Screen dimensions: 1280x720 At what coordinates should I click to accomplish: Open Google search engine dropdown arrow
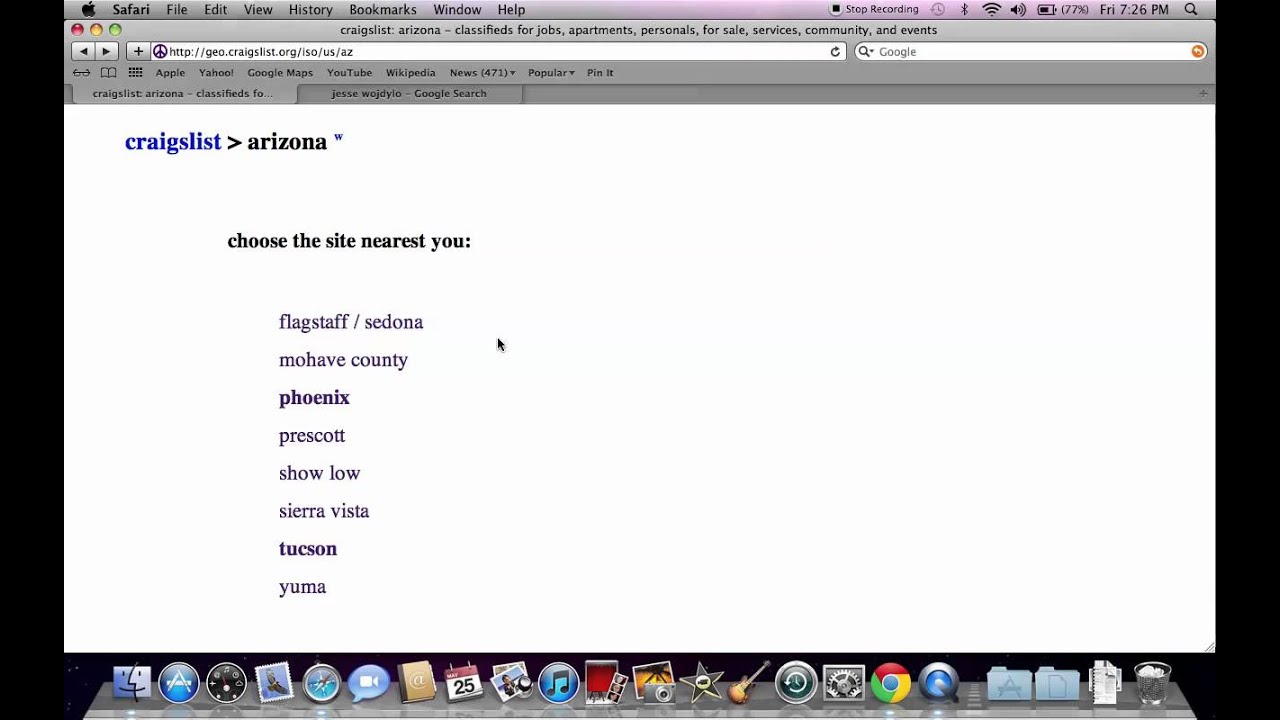click(866, 51)
